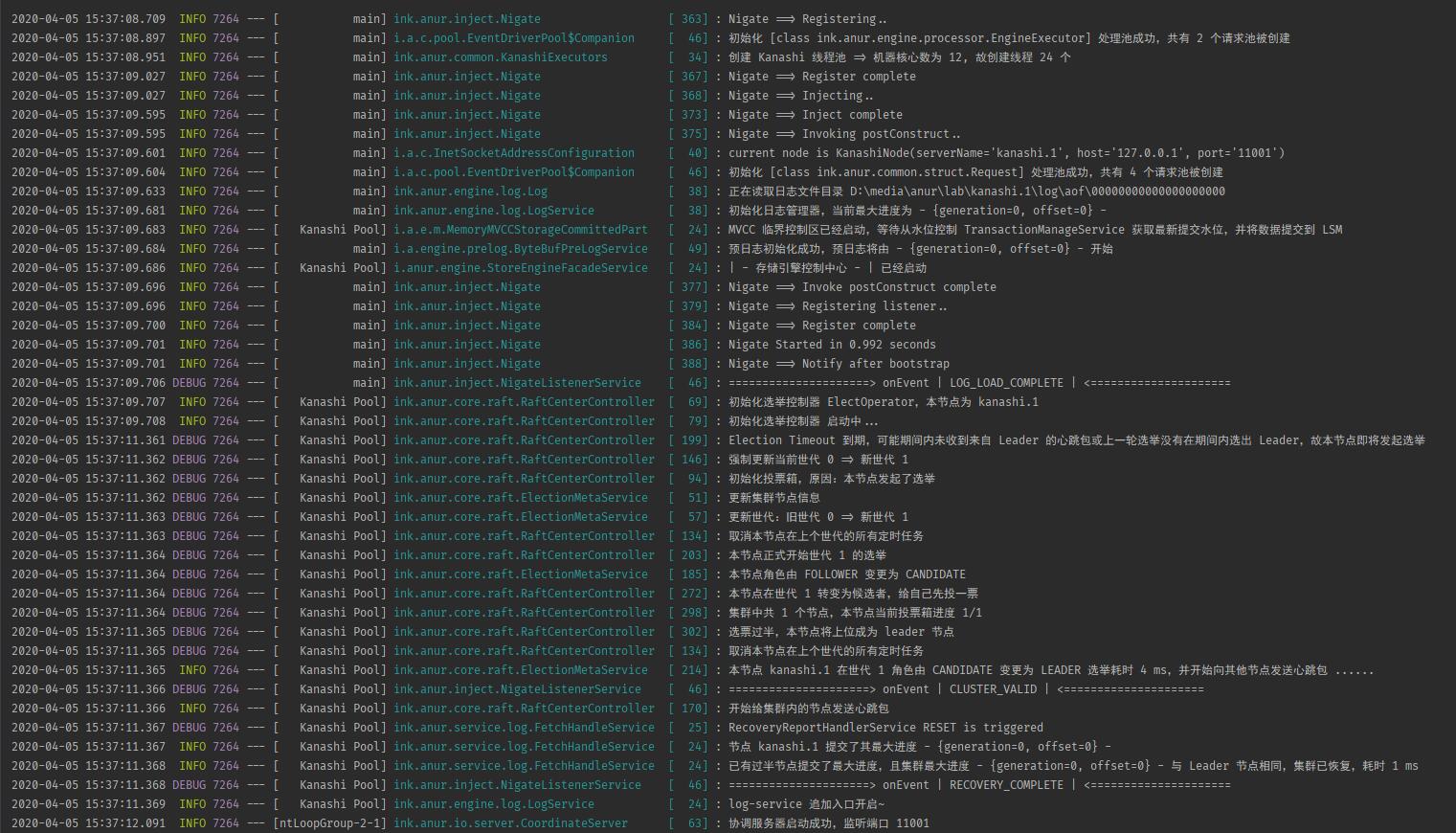Image resolution: width=1456 pixels, height=833 pixels.
Task: Select the '本节点正式开始世代 1 的选举' message
Action: [807, 555]
